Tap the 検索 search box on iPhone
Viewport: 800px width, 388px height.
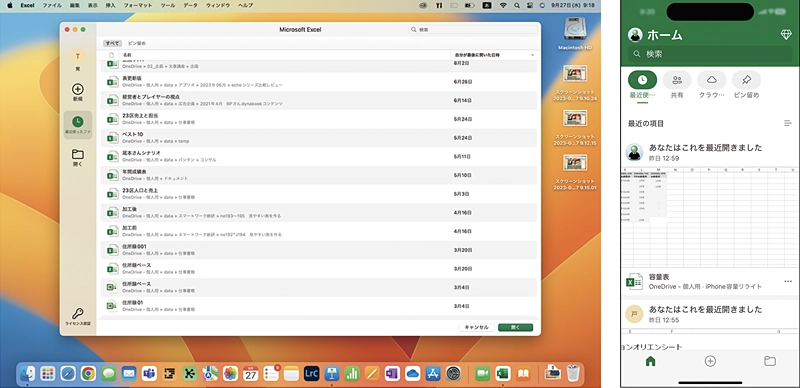coord(710,54)
